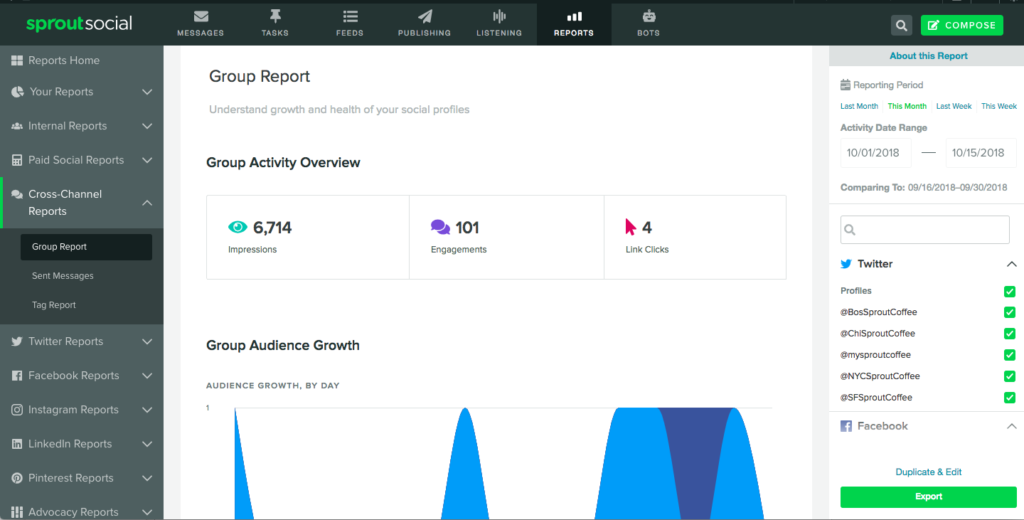
Task: Expand Twitter Reports chevron
Action: [147, 342]
